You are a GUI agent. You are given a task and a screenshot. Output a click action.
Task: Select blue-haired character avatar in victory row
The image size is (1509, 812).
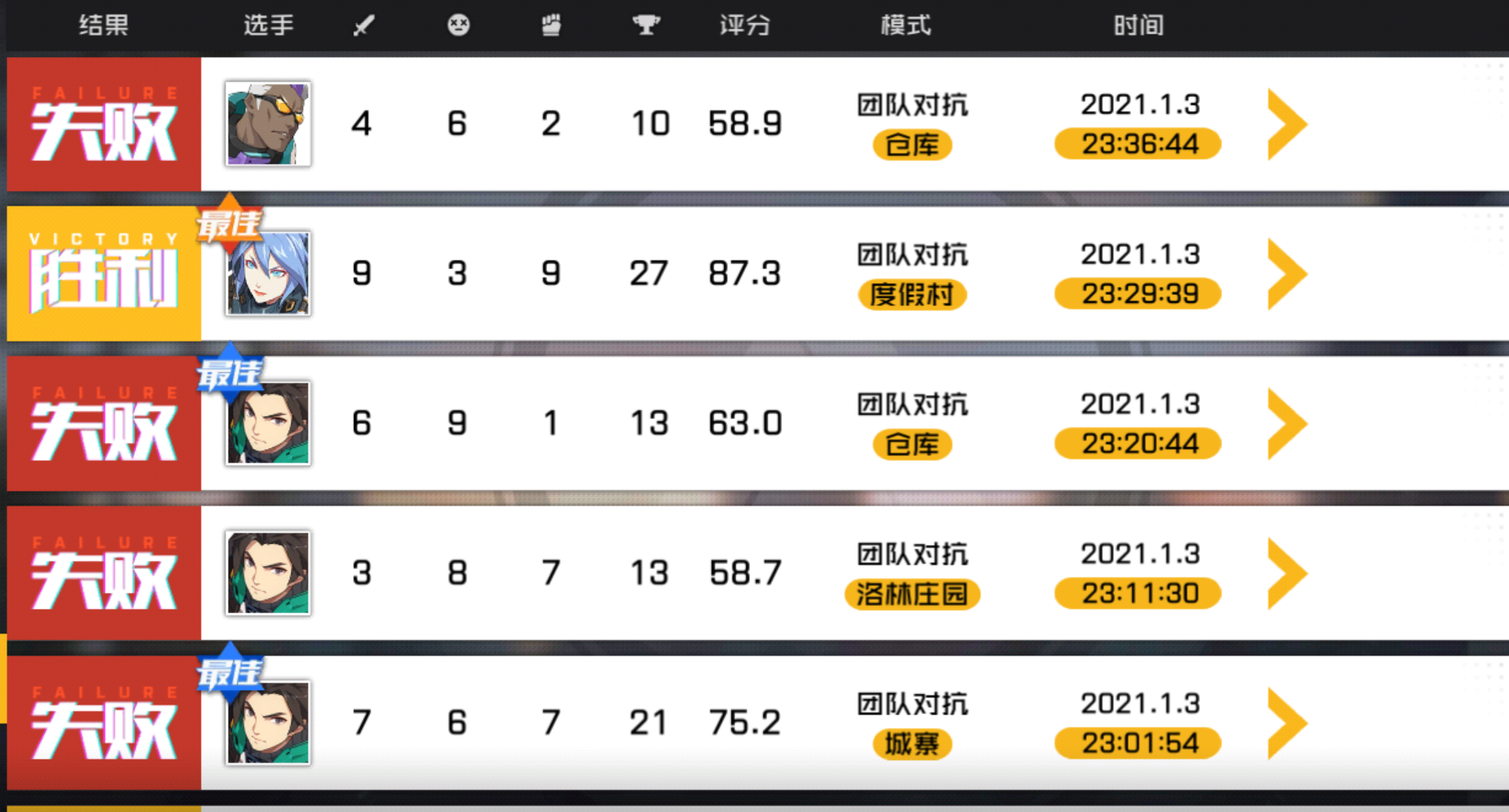click(268, 274)
